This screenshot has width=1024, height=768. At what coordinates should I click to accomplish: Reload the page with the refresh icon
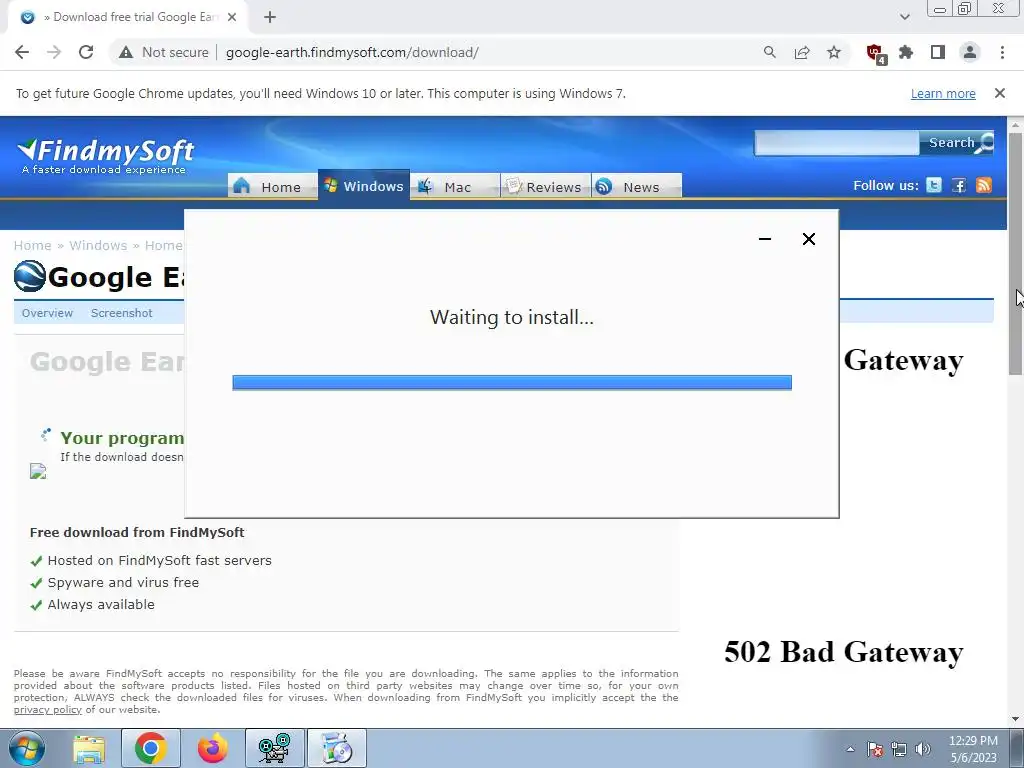[x=86, y=52]
